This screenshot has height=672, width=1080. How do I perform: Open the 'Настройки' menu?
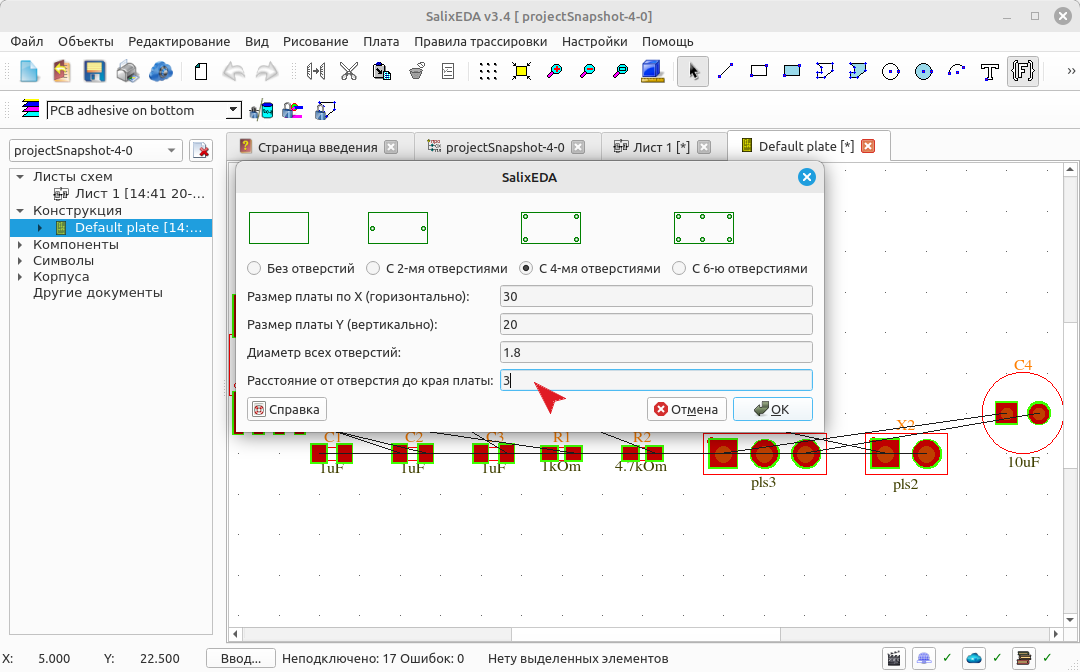click(x=594, y=41)
